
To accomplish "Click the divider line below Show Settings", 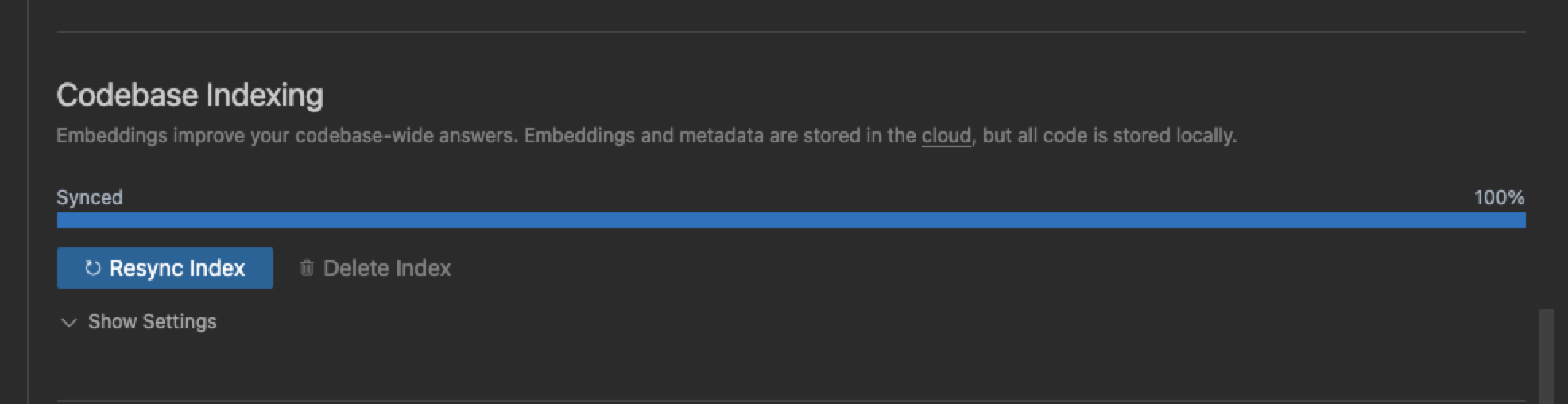I will click(x=791, y=400).
